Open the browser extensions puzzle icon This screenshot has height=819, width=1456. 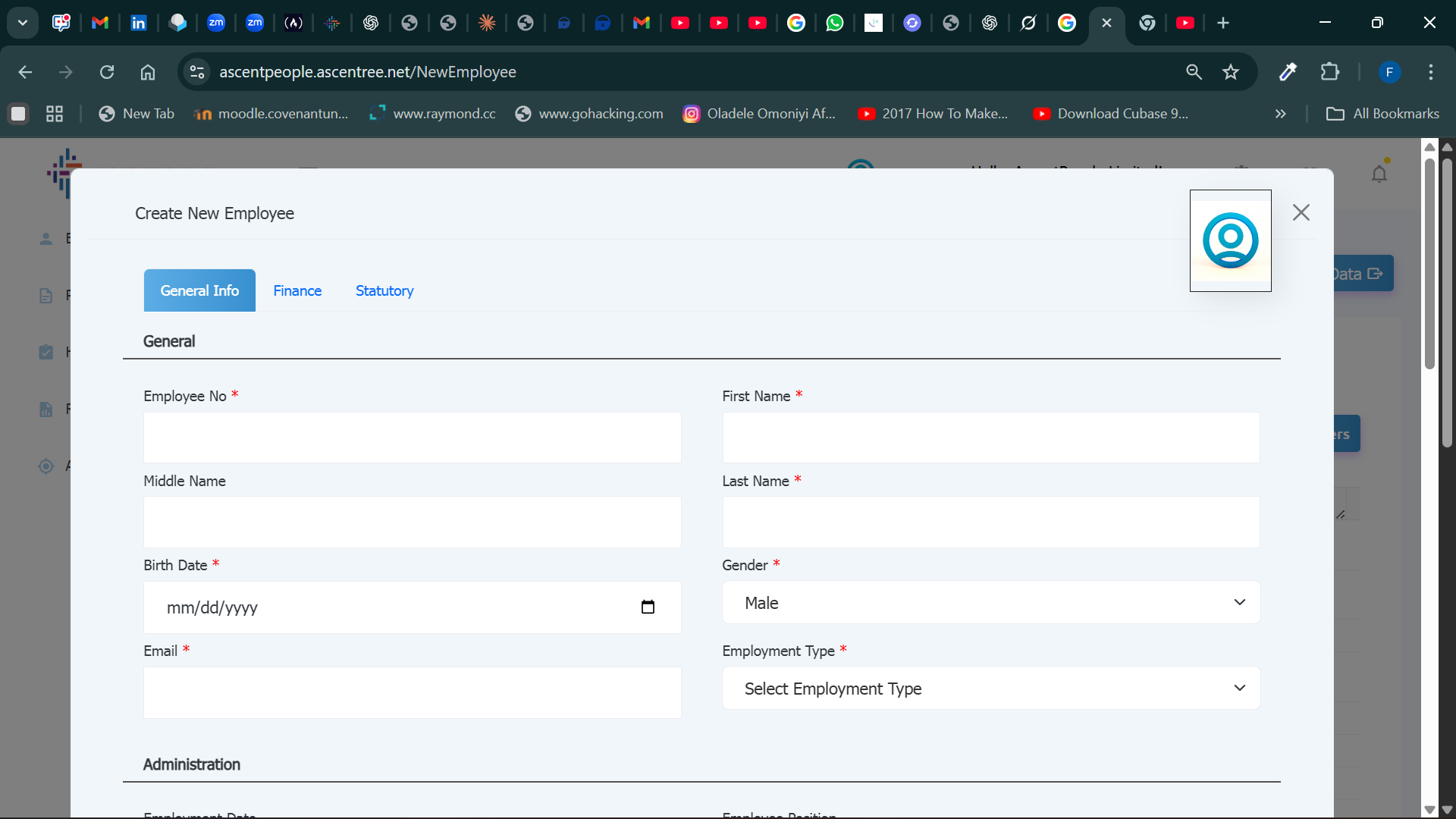point(1329,72)
